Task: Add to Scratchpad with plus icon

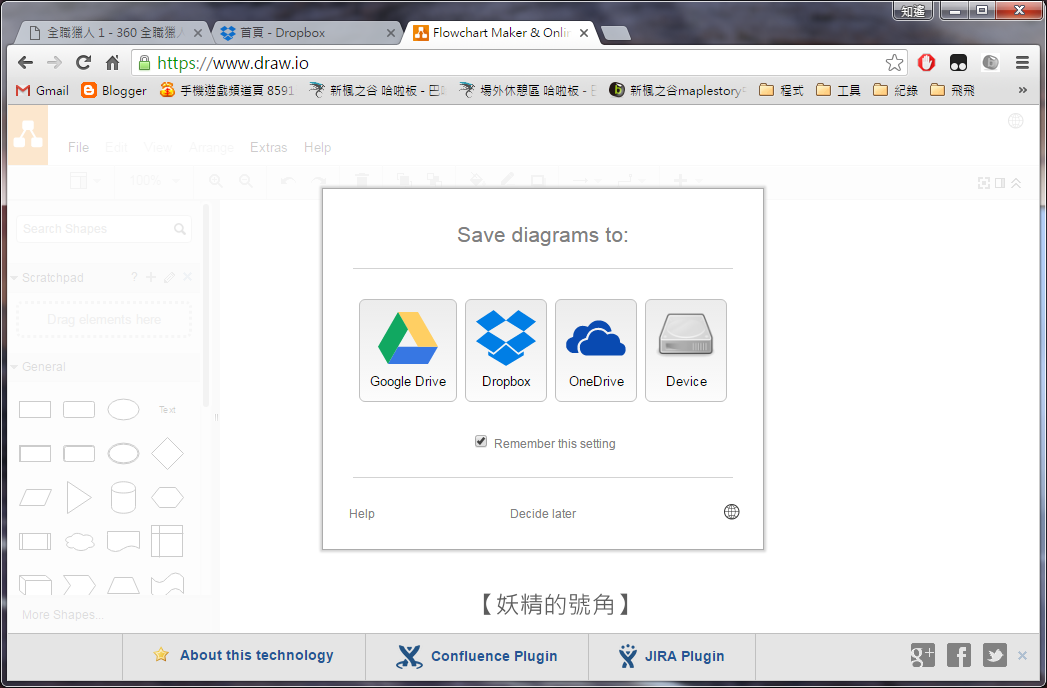Action: click(151, 277)
